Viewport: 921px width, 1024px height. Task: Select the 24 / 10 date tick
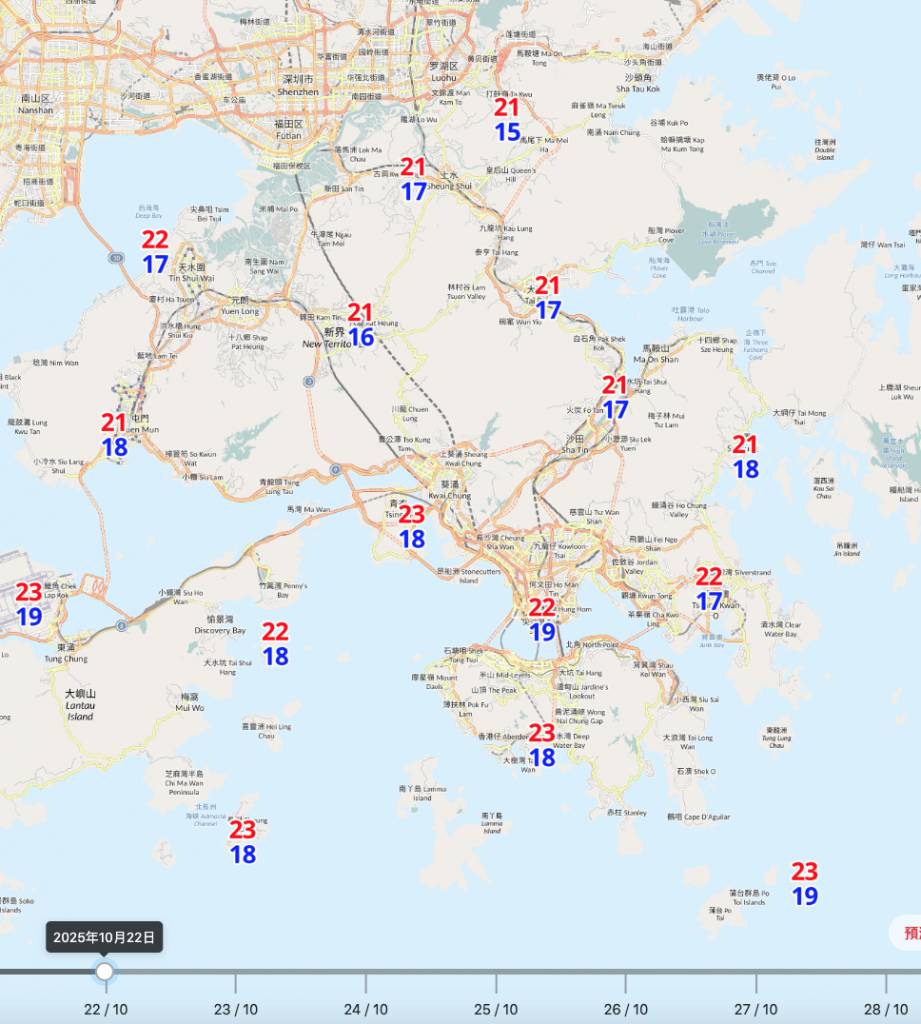pyautogui.click(x=366, y=1009)
